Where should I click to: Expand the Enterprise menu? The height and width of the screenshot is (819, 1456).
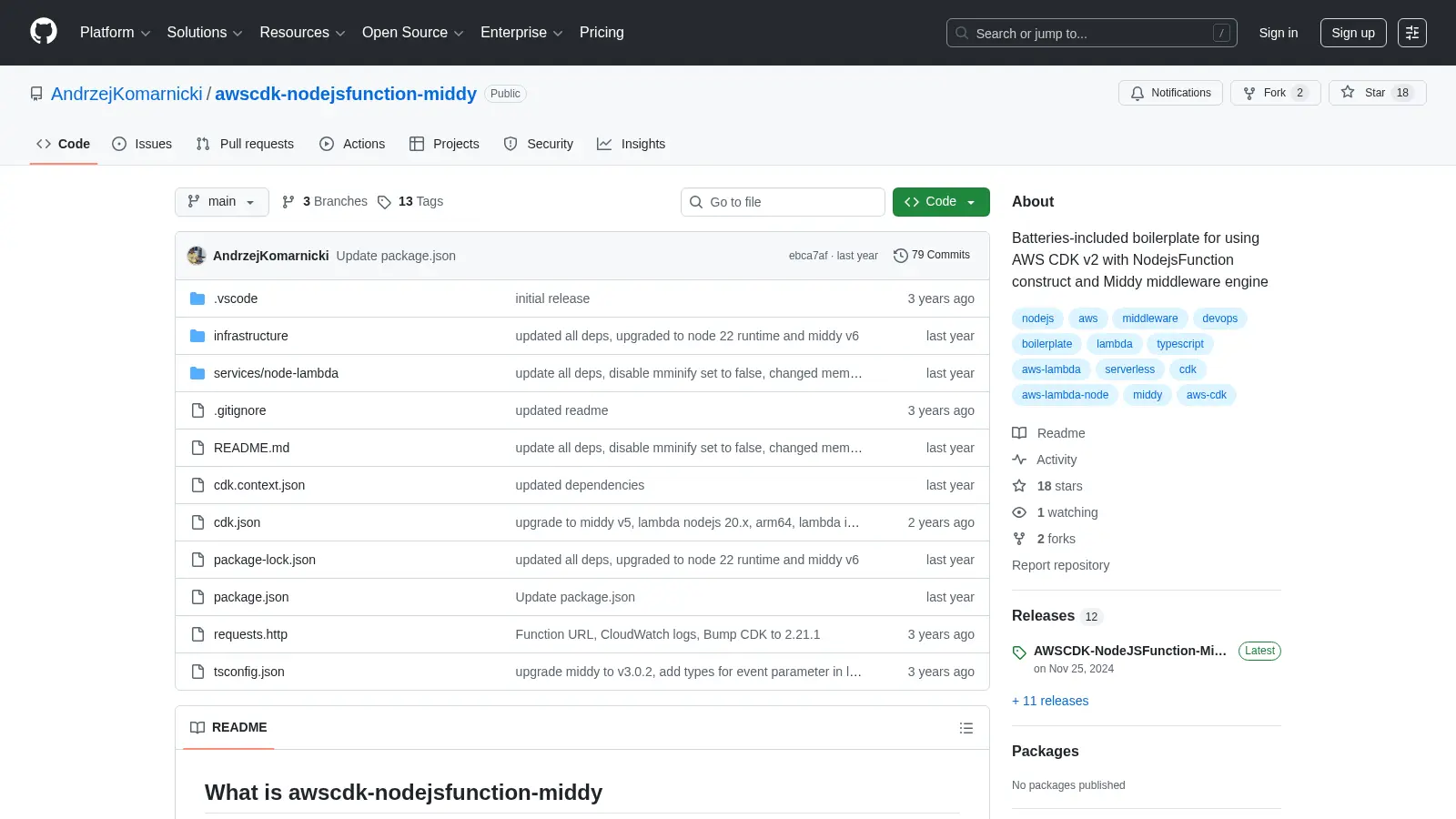pos(521,33)
